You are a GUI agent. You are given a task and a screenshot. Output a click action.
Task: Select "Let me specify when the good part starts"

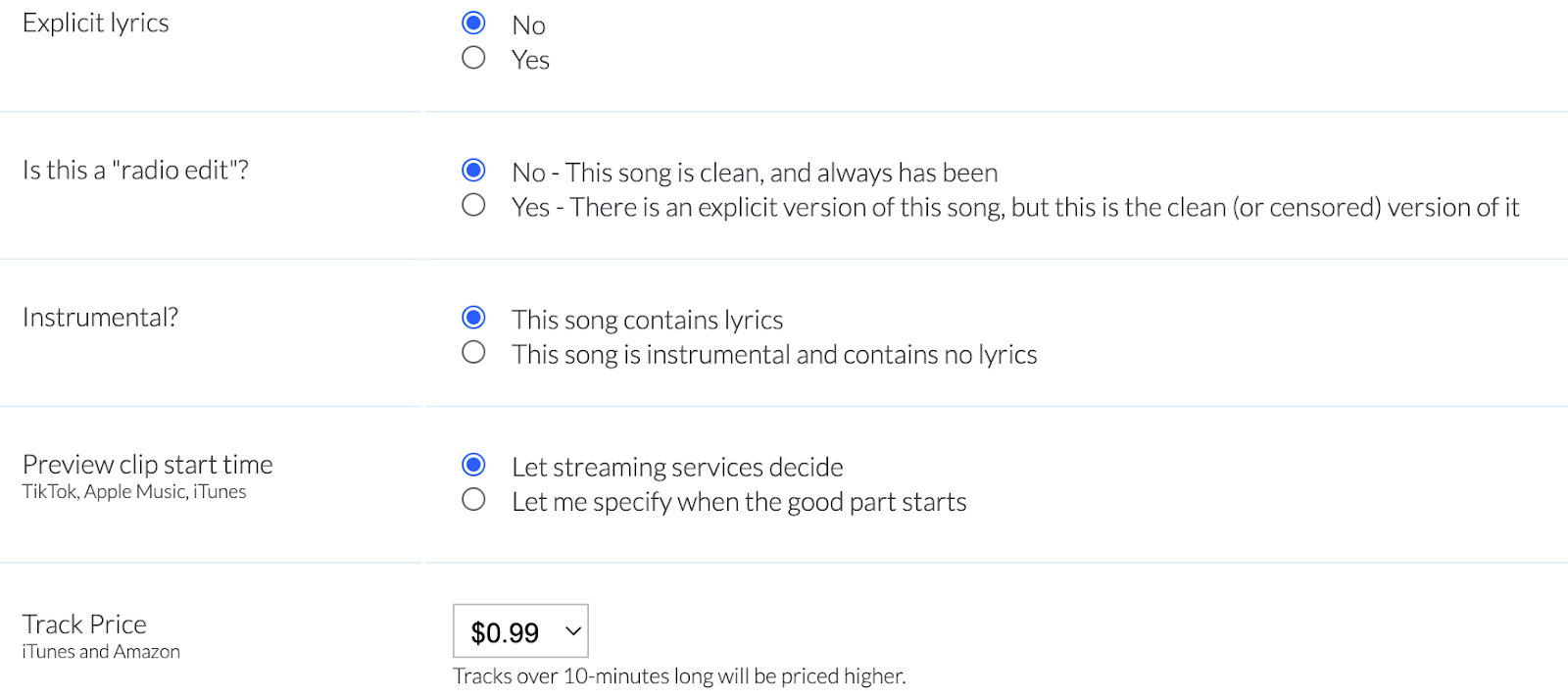click(x=473, y=500)
